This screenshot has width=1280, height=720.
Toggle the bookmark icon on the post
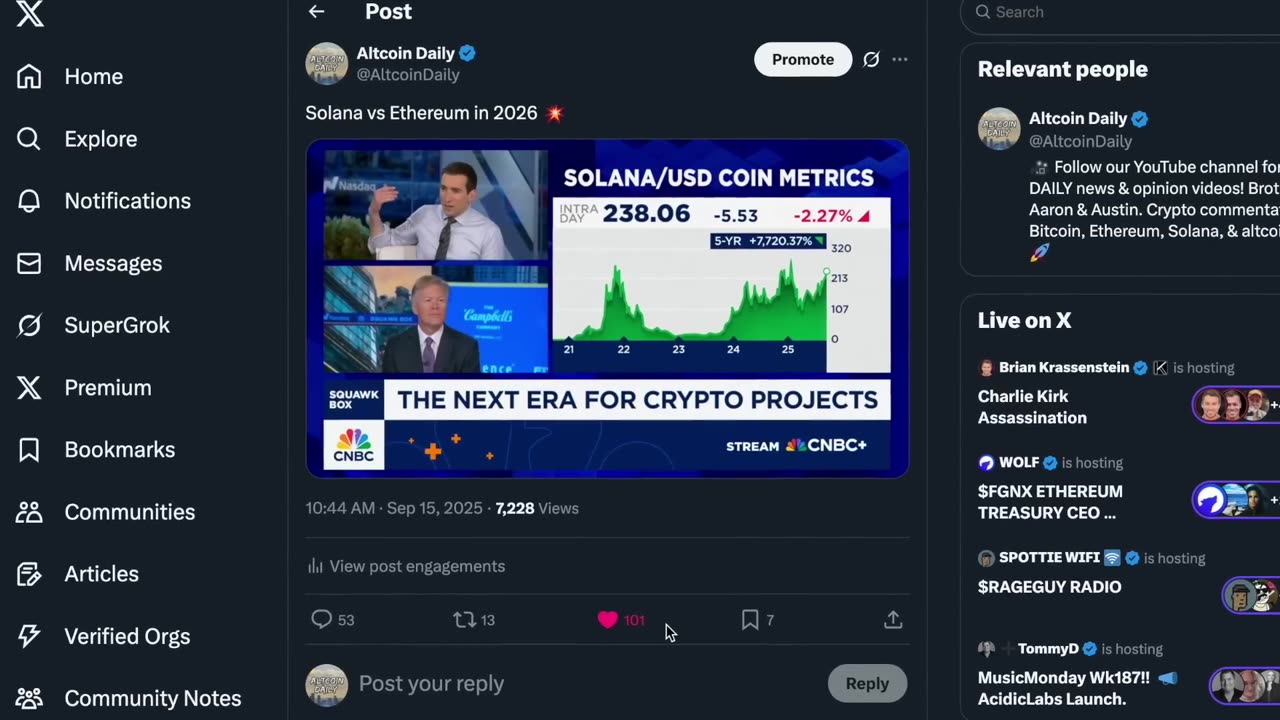750,620
